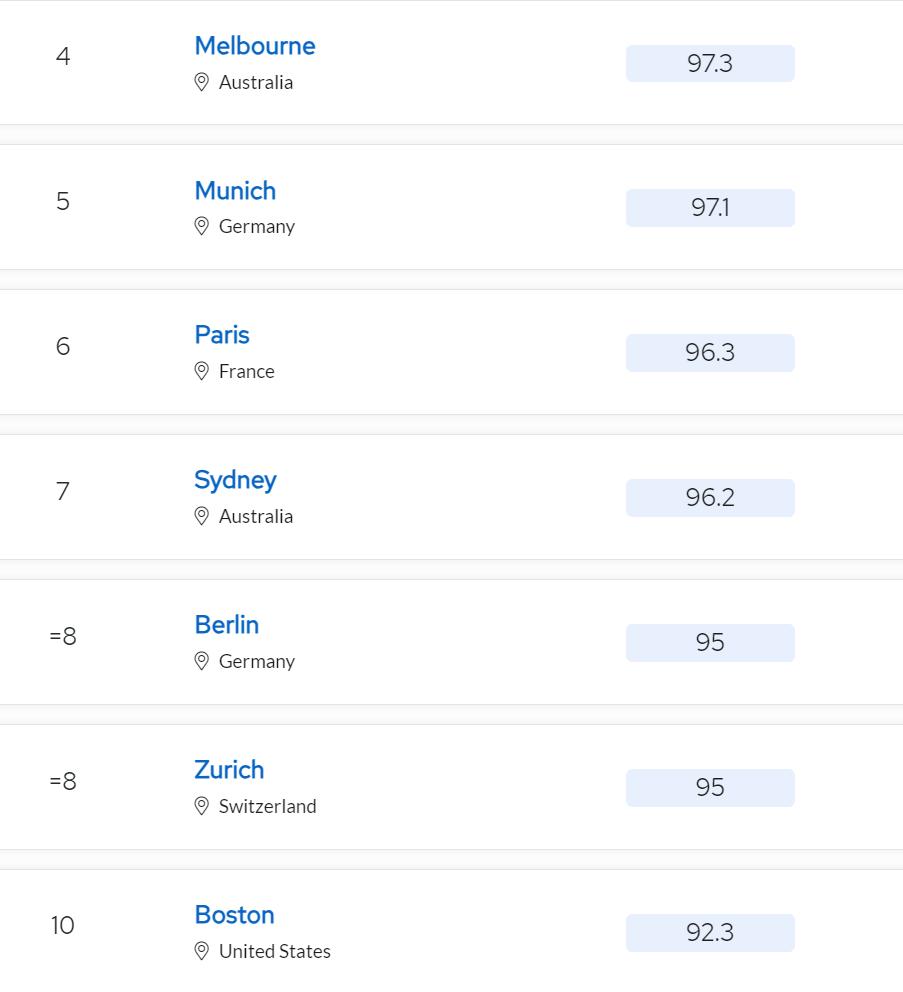Click the location pin icon beside Australia under Sydney
Screen dimensions: 903x992
click(203, 516)
